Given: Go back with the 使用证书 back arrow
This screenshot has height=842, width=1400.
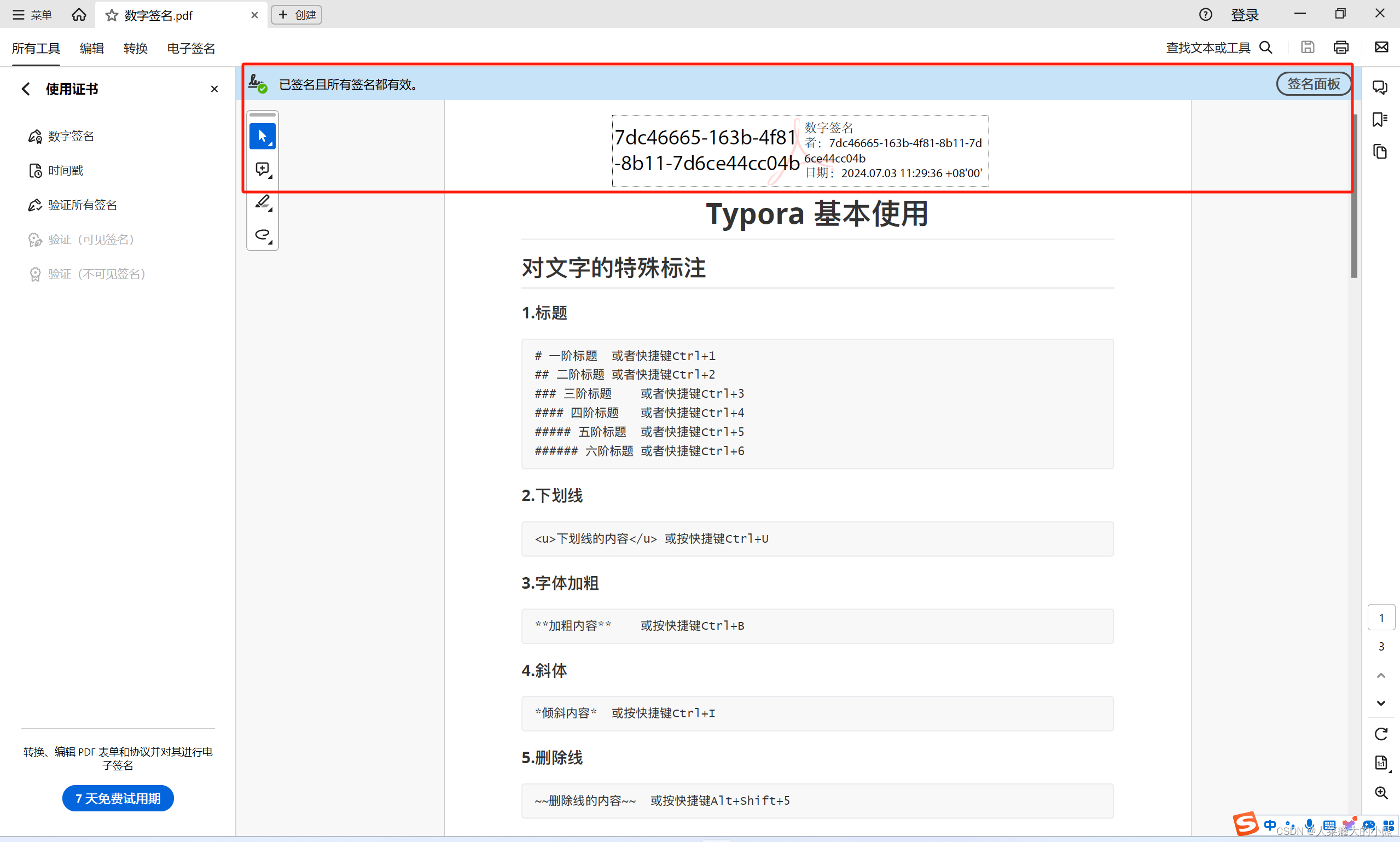Looking at the screenshot, I should pos(26,89).
